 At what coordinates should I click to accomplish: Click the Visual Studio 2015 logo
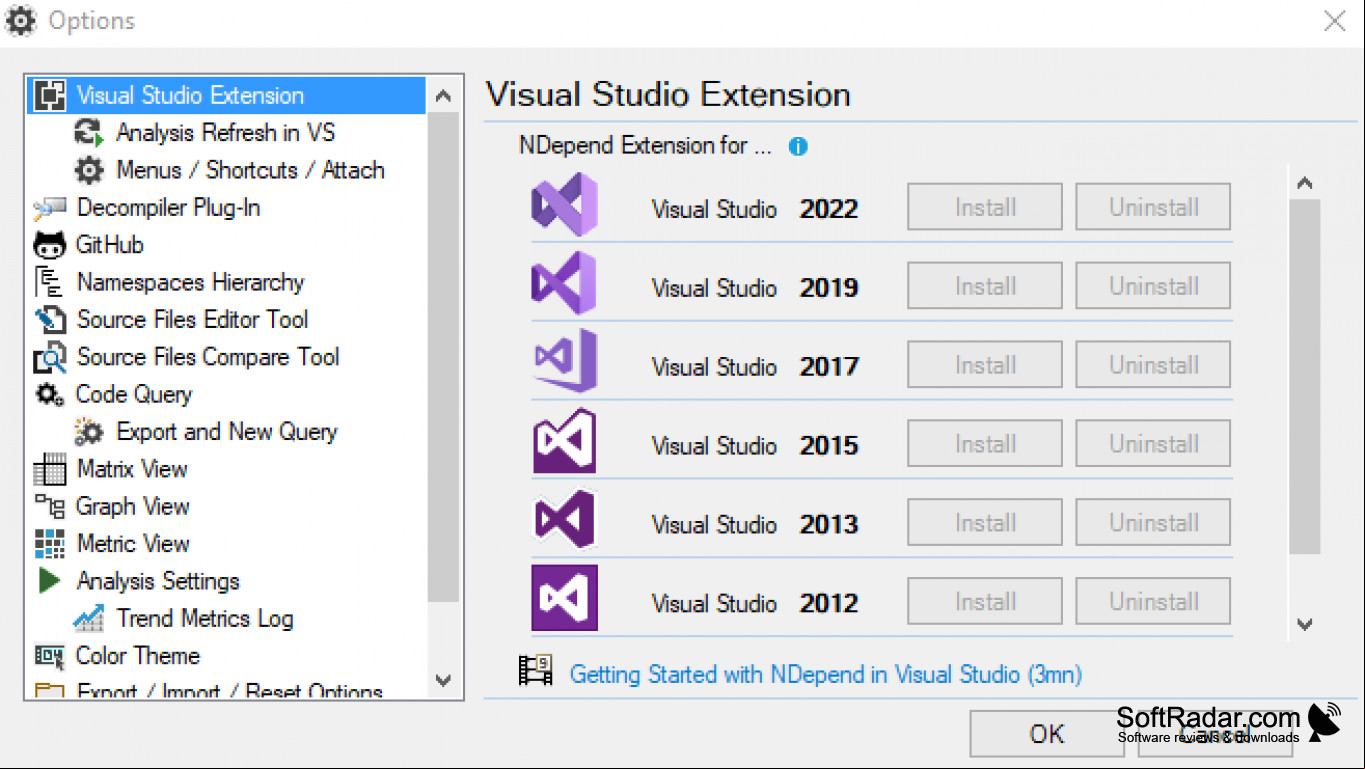click(x=564, y=441)
